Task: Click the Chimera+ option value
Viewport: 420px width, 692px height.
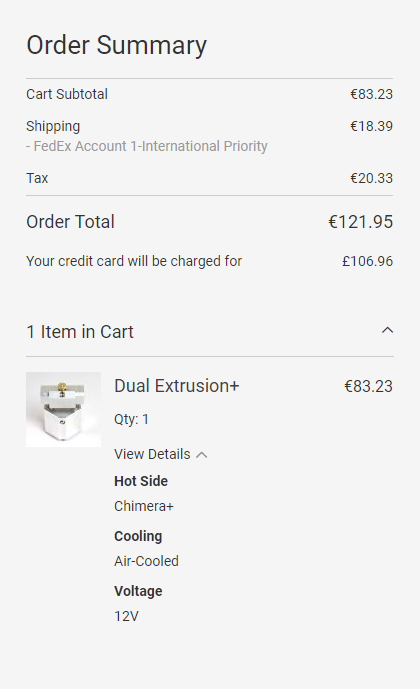Action: (144, 506)
